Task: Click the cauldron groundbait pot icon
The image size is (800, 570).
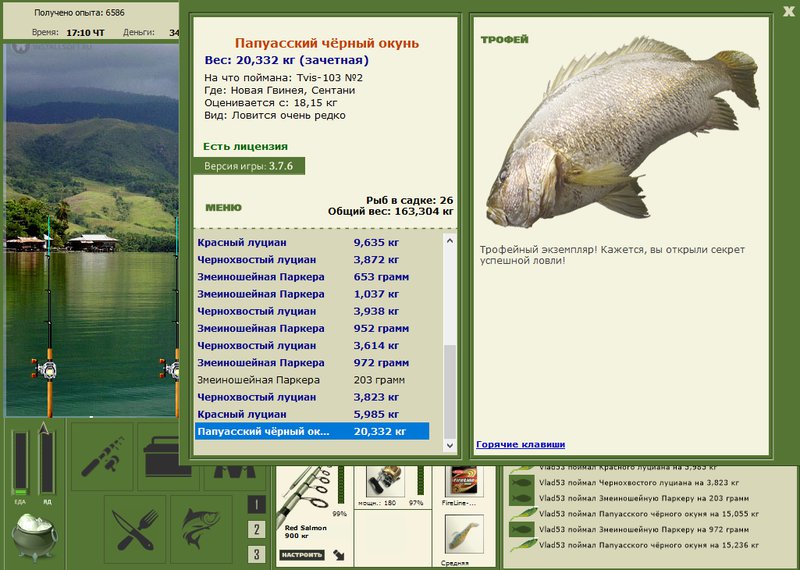Action: tap(35, 537)
